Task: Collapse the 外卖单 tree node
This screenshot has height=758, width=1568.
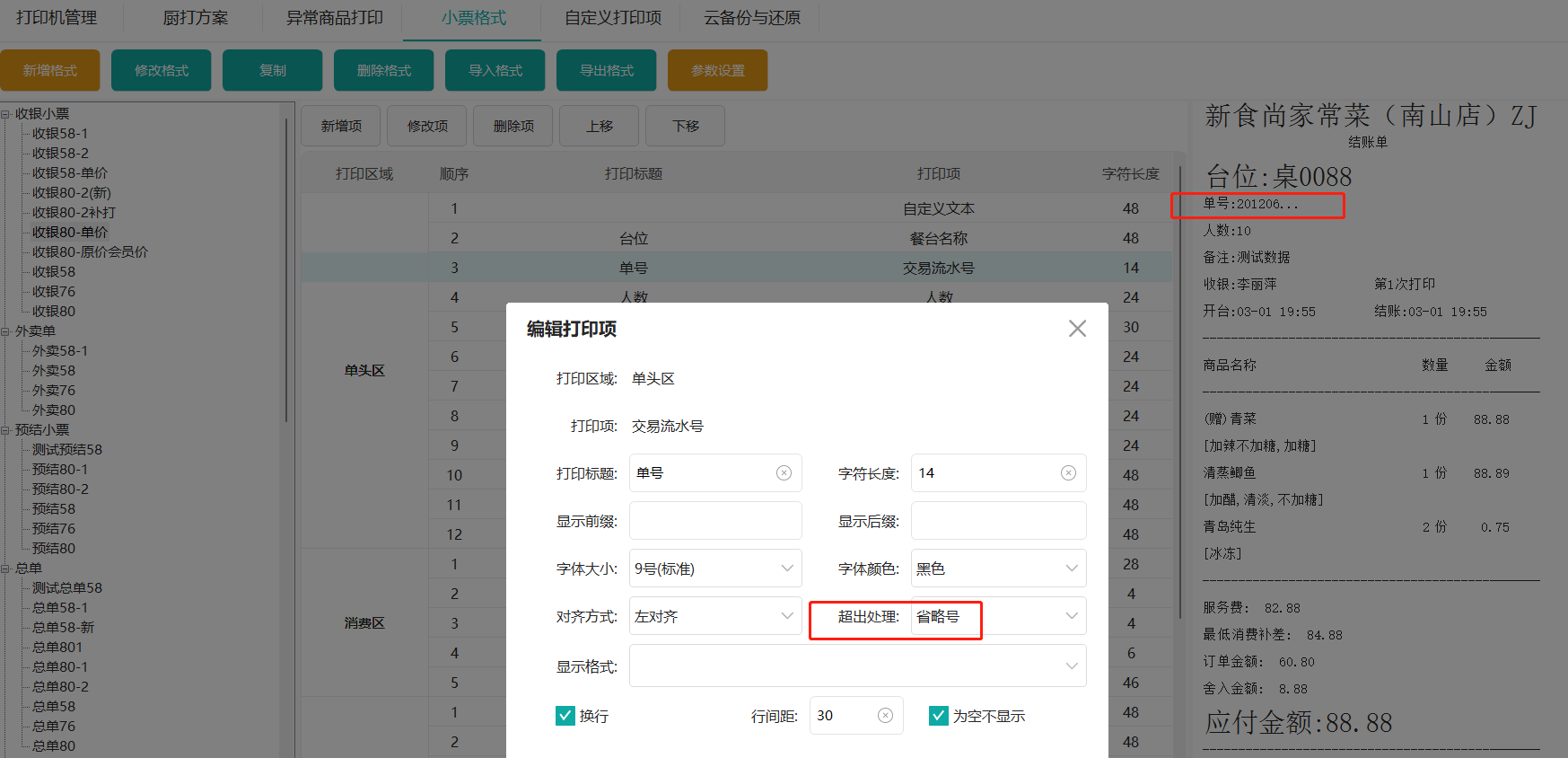Action: click(5, 331)
